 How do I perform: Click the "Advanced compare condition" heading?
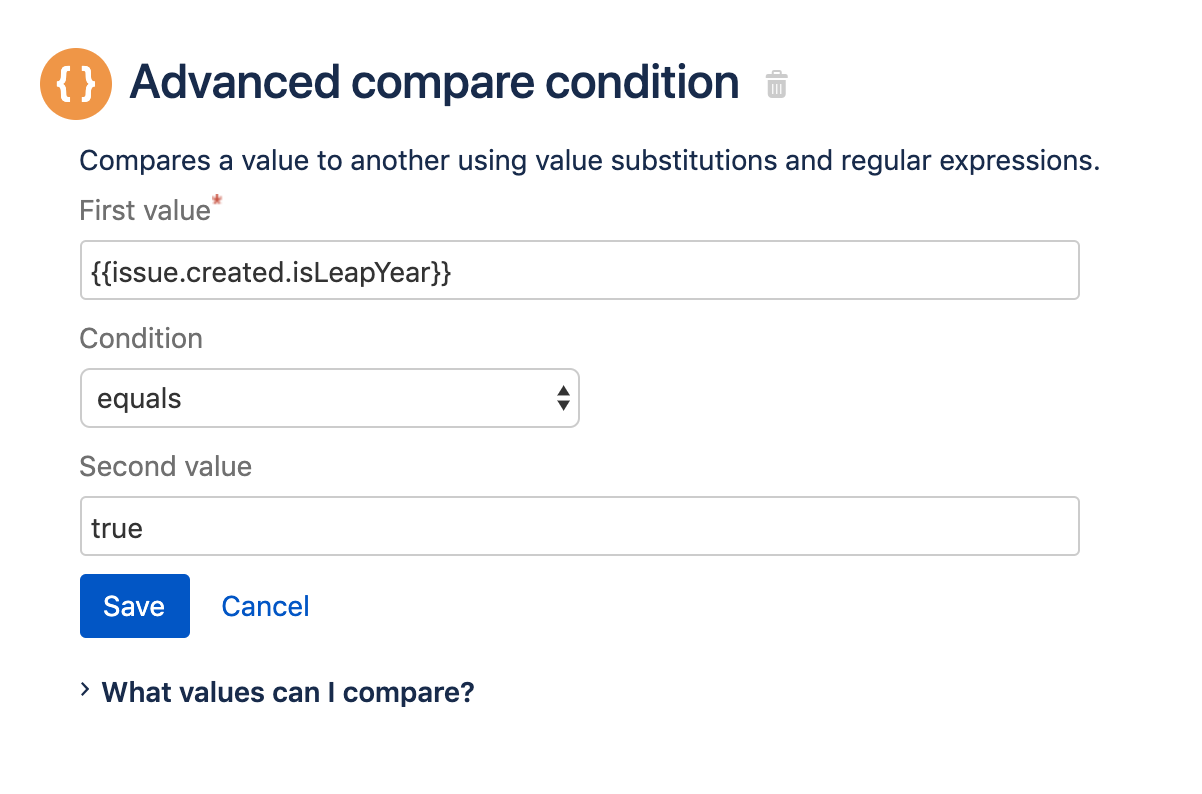tap(434, 82)
